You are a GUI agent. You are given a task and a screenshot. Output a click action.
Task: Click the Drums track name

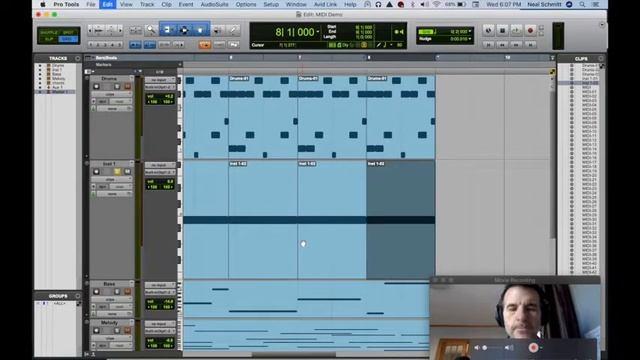point(109,78)
